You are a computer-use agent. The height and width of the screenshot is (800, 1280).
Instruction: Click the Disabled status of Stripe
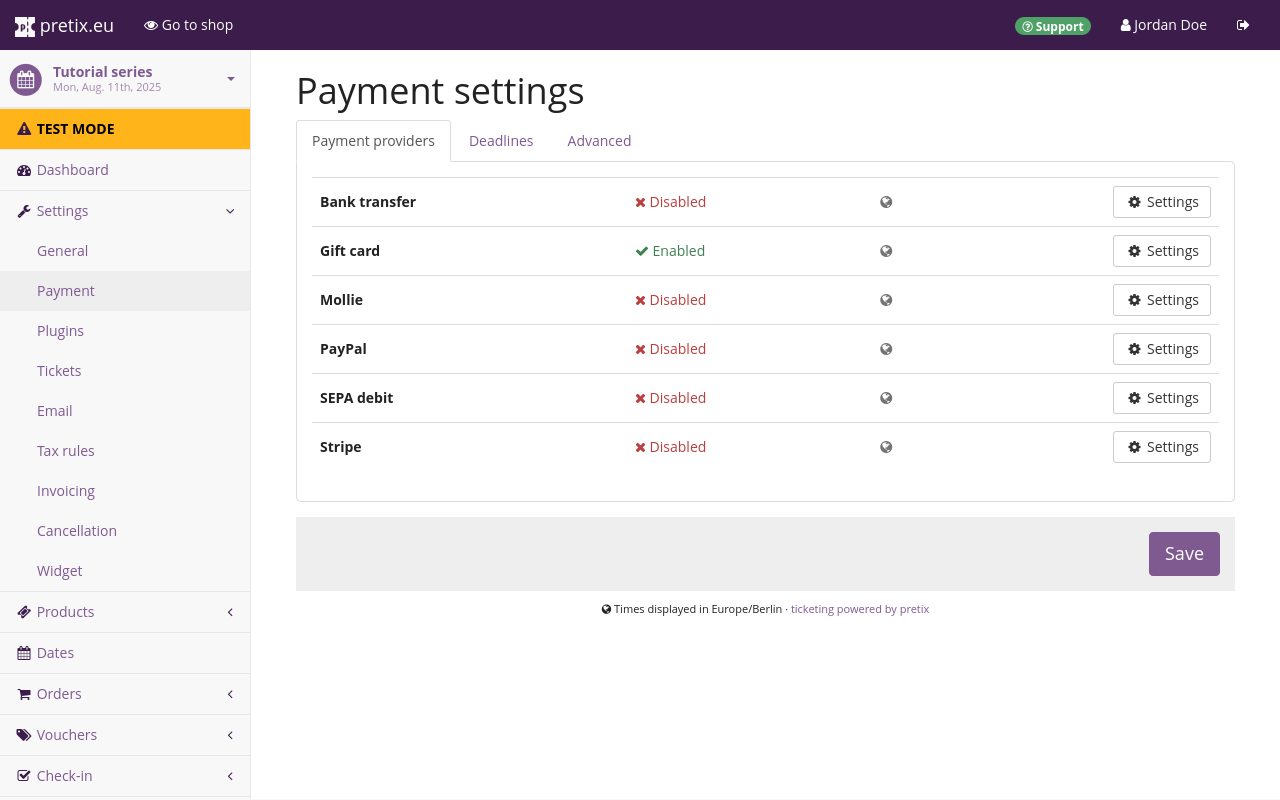pos(670,447)
